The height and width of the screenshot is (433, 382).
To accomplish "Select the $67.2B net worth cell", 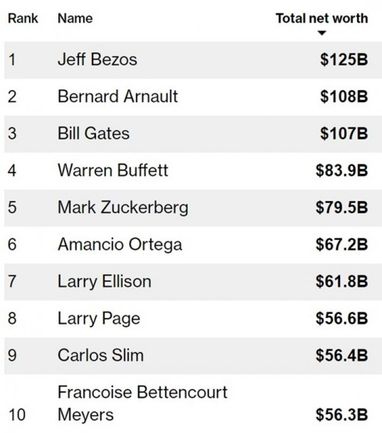I will point(342,245).
